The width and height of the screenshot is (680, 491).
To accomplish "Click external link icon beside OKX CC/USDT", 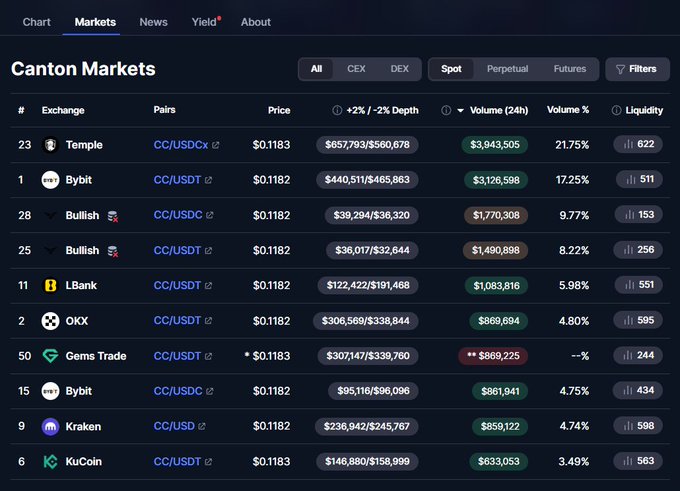I will [x=208, y=321].
